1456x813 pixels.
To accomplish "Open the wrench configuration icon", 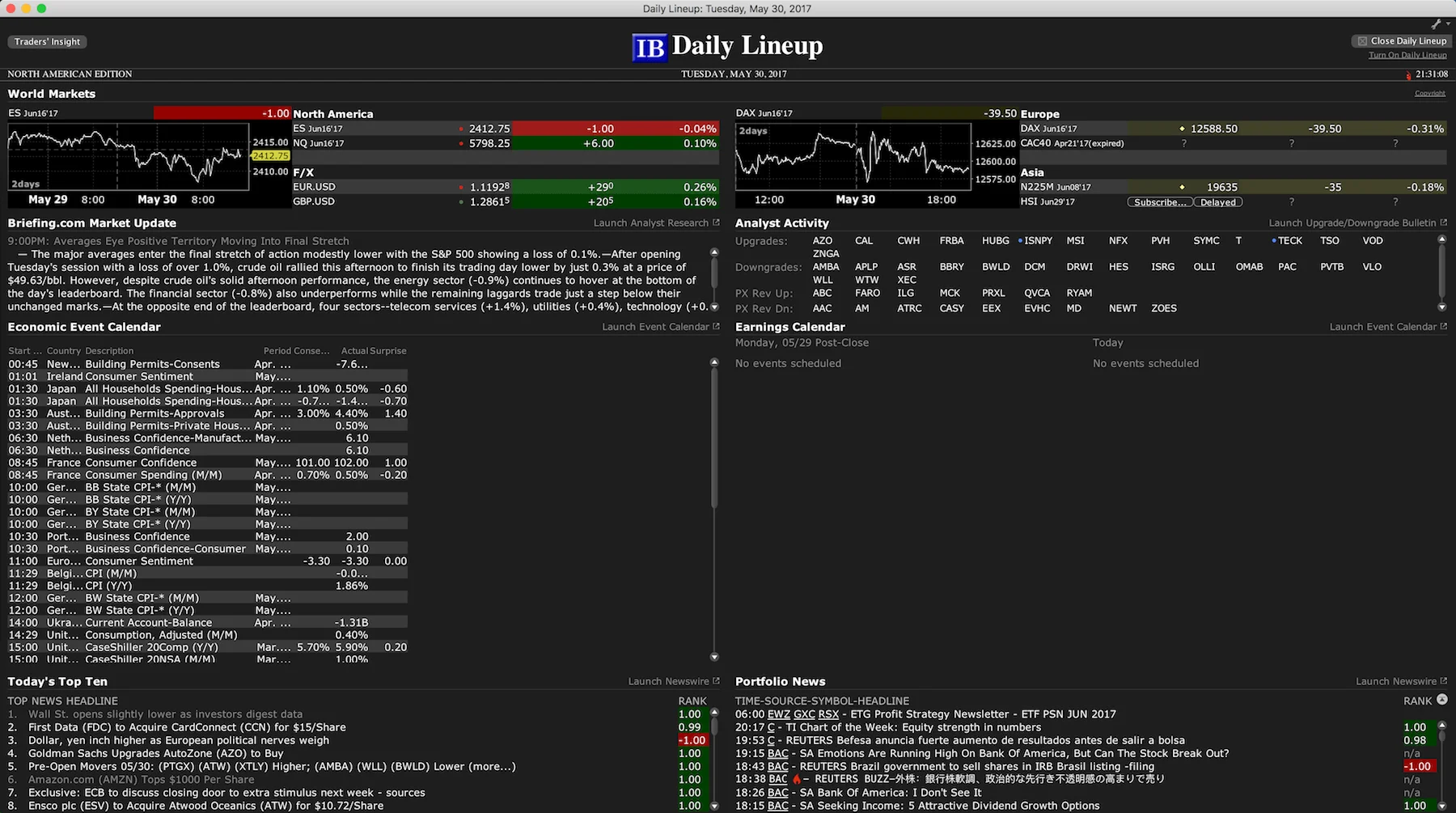I will [x=1436, y=24].
